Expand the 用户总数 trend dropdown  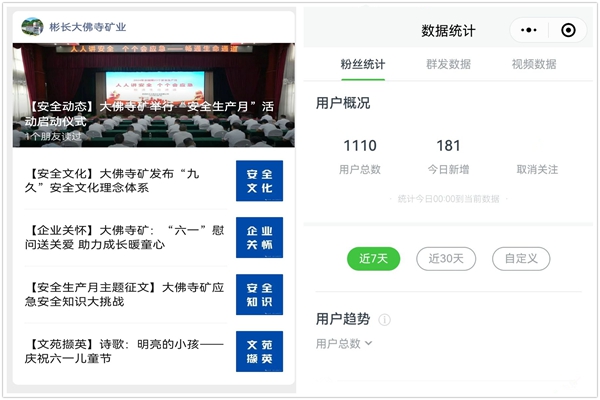344,343
